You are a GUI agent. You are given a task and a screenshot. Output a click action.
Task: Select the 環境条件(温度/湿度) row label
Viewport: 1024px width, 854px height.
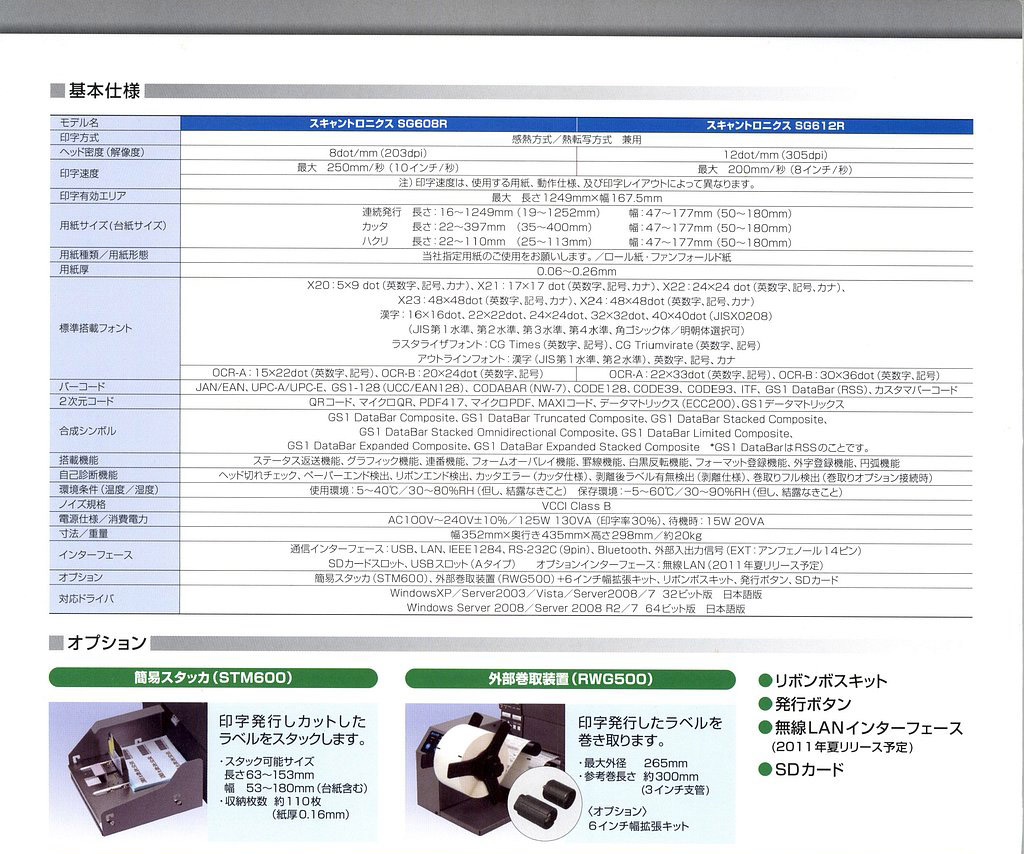(108, 490)
